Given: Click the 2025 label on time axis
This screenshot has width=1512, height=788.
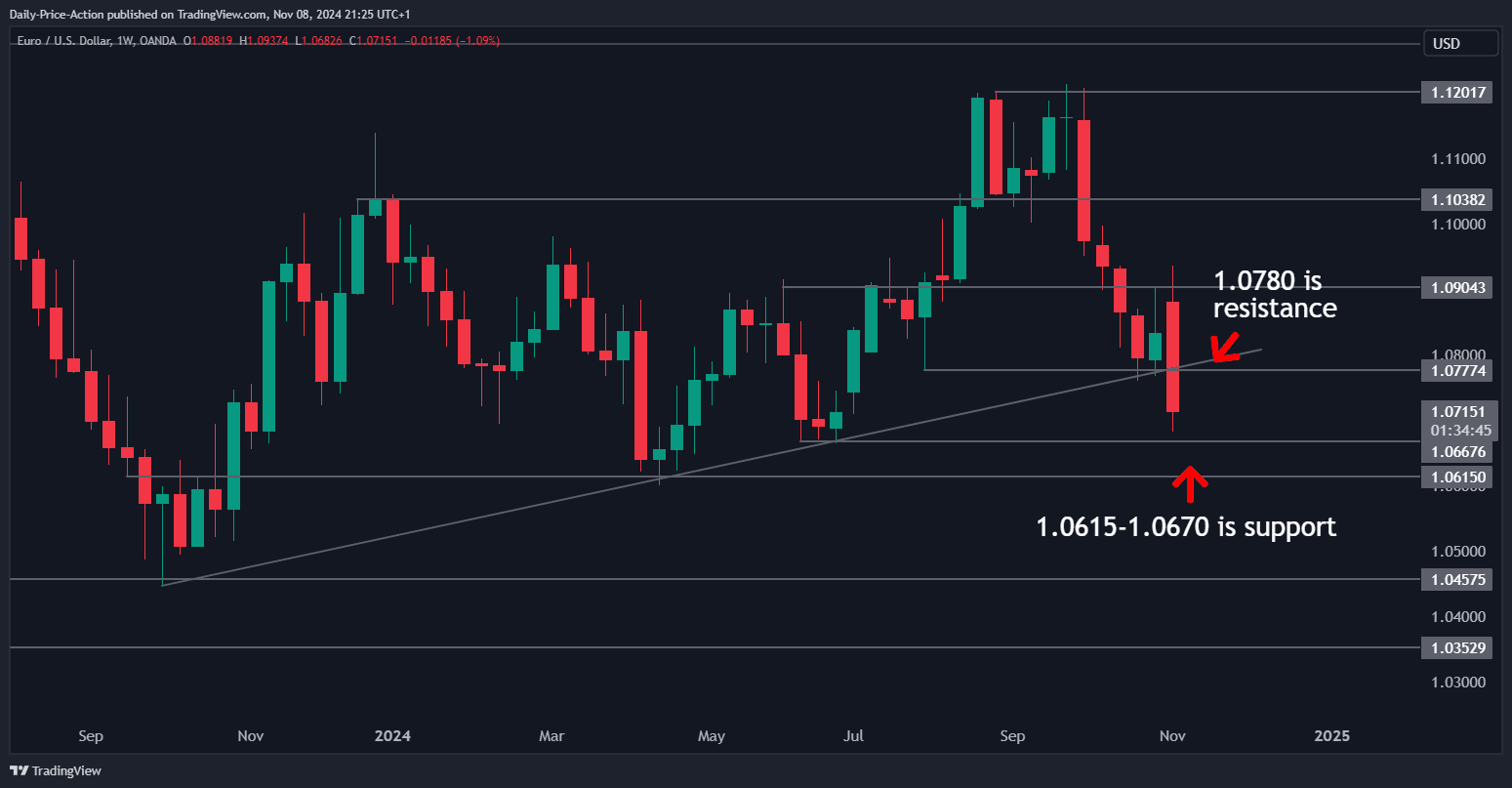Looking at the screenshot, I should (1332, 735).
